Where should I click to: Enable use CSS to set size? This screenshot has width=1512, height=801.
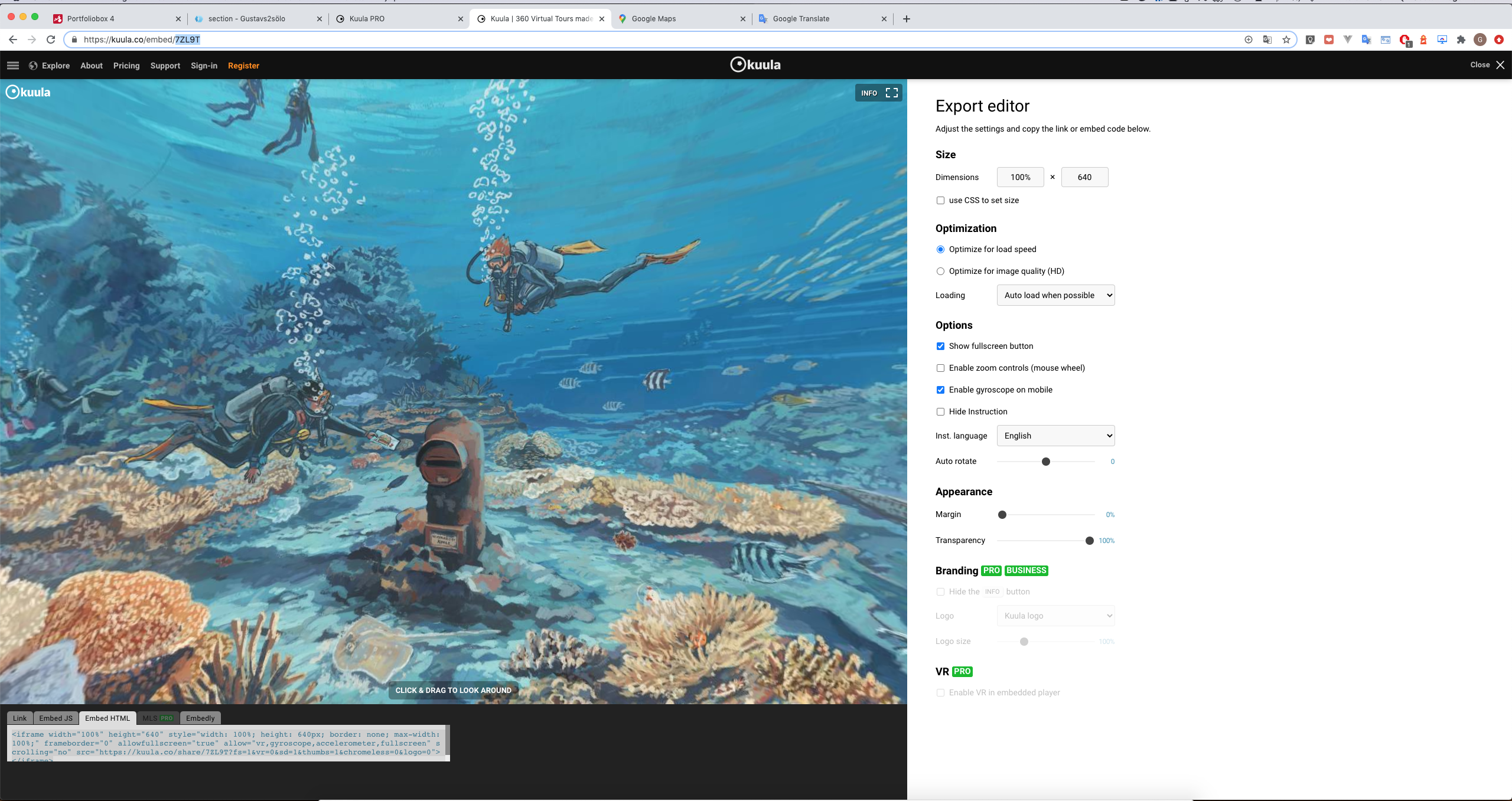point(940,201)
